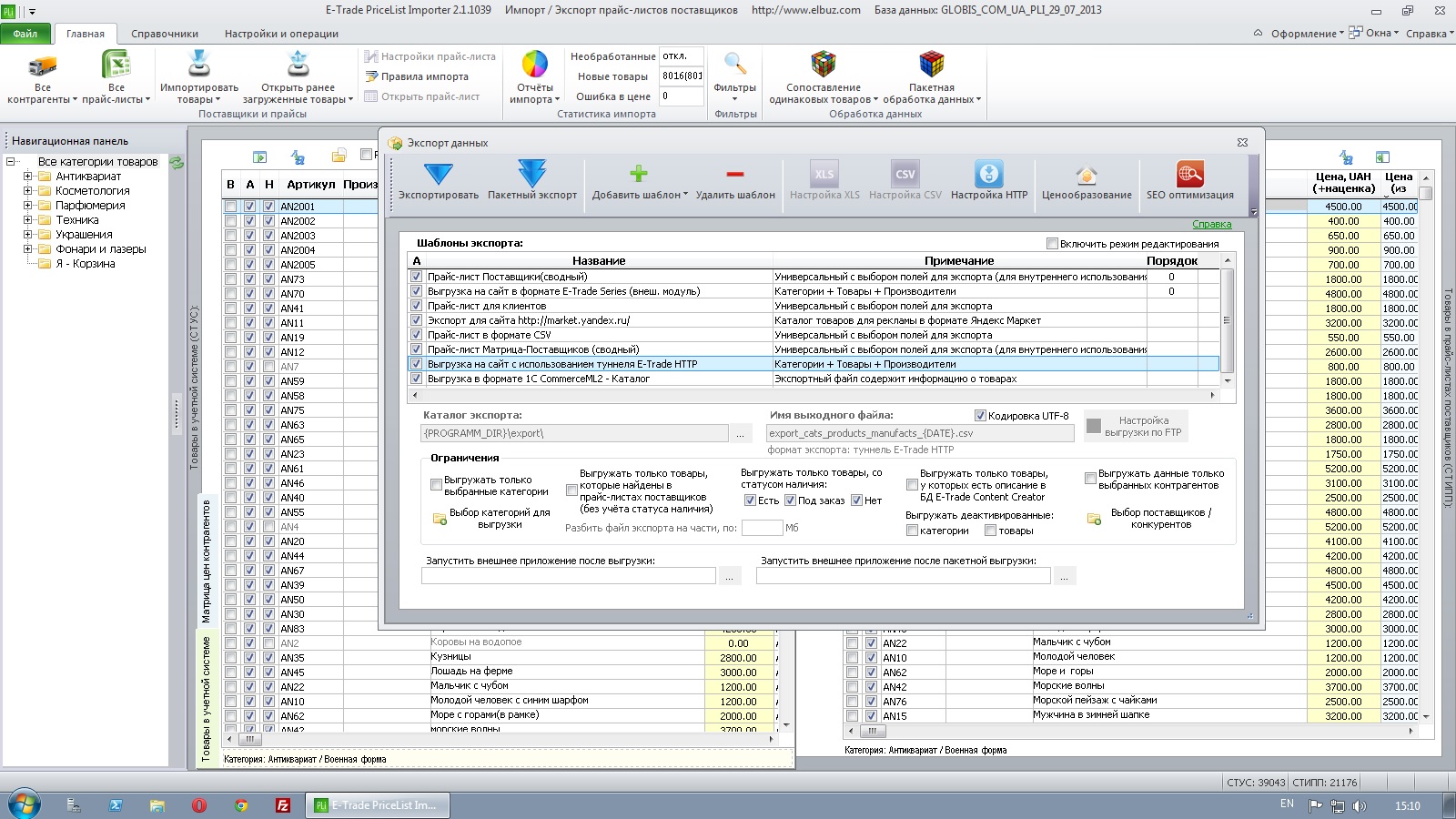Switch to the Главная ribbon tab
1456x819 pixels.
point(86,34)
